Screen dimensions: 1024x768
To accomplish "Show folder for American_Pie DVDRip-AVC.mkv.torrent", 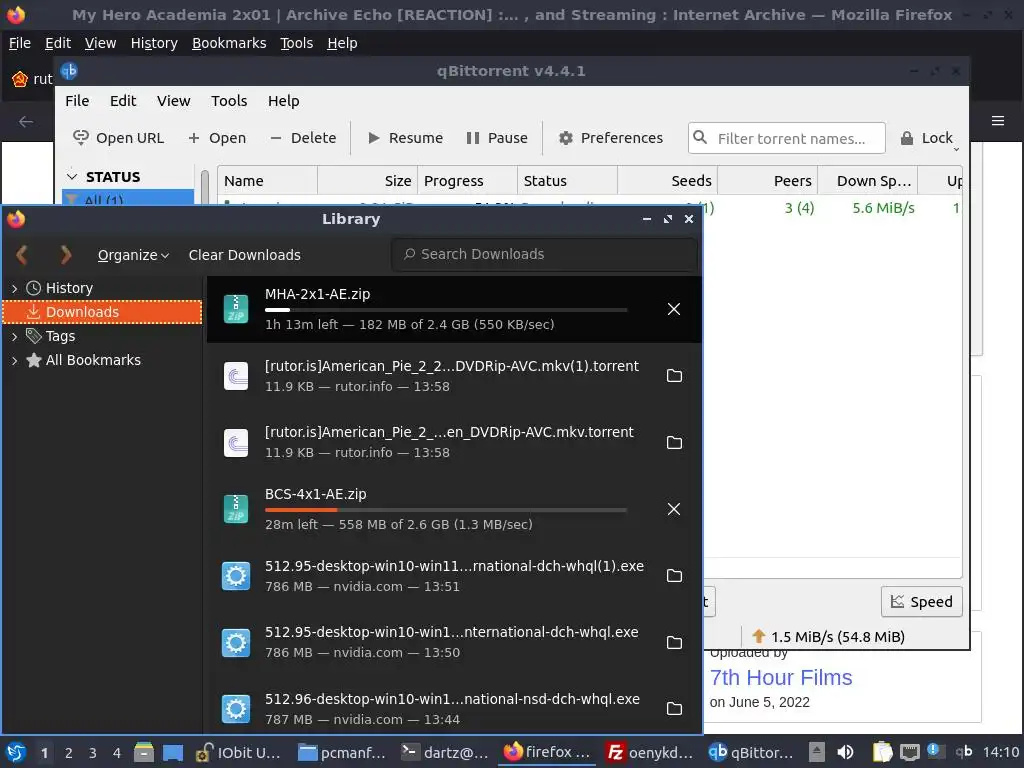I will pyautogui.click(x=674, y=442).
